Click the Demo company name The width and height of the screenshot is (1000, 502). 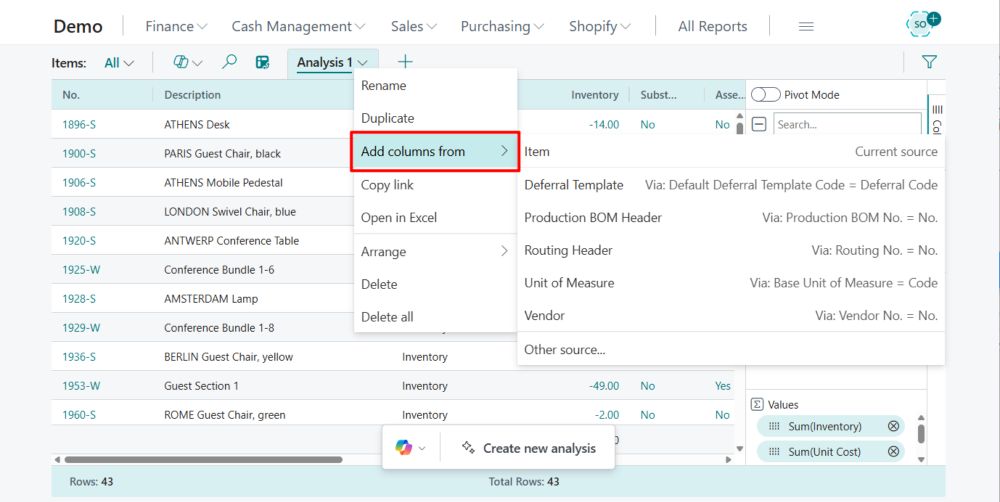78,26
